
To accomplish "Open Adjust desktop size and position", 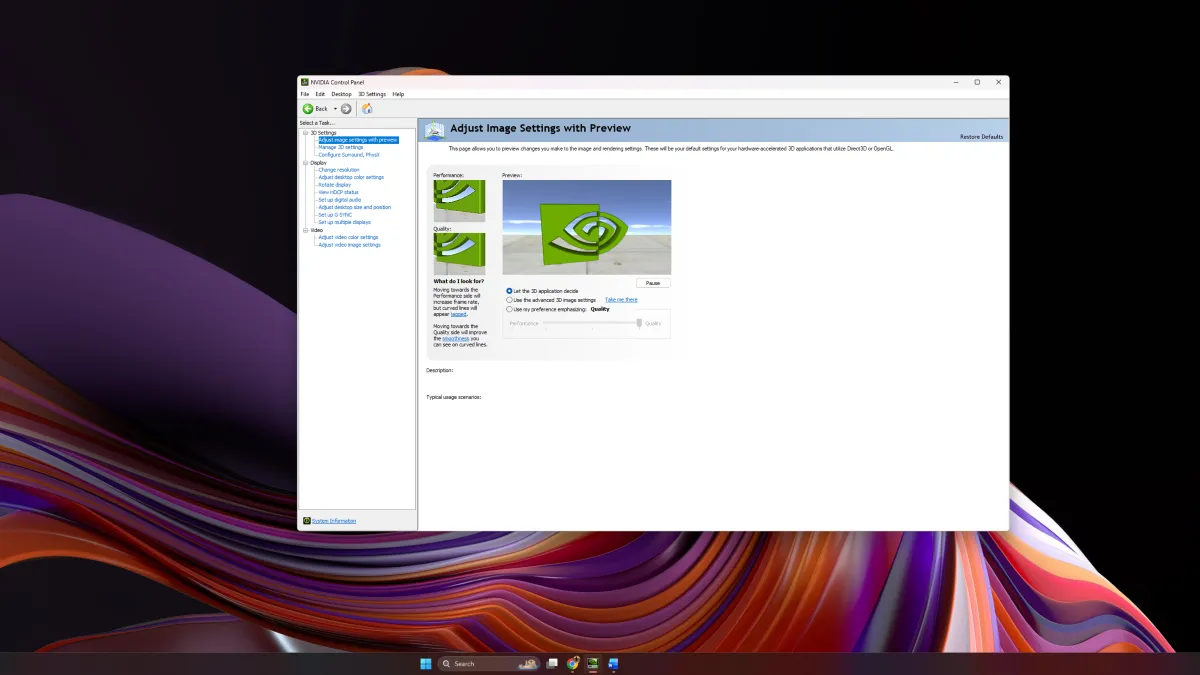I will 355,207.
